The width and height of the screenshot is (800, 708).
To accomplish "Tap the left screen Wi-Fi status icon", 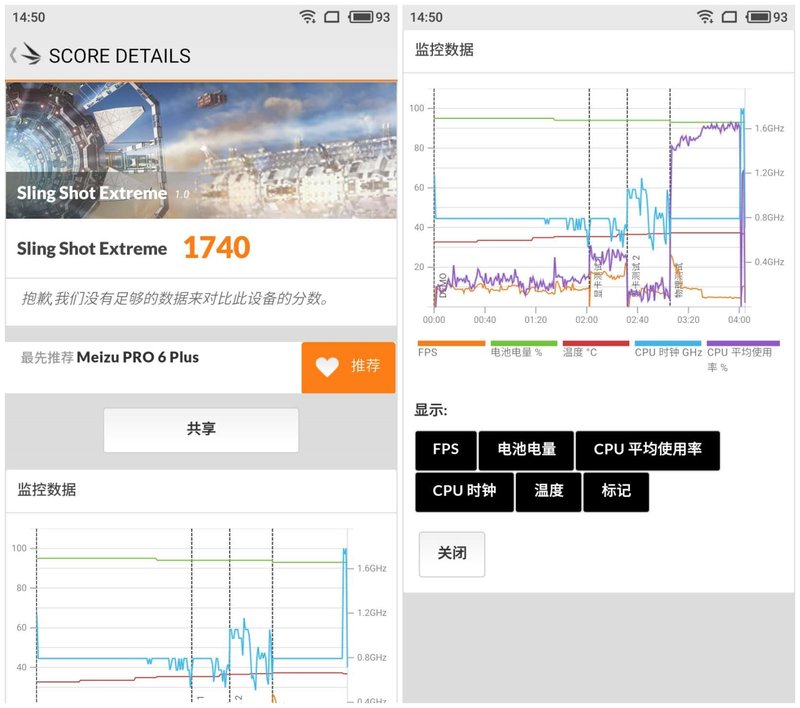I will 308,17.
